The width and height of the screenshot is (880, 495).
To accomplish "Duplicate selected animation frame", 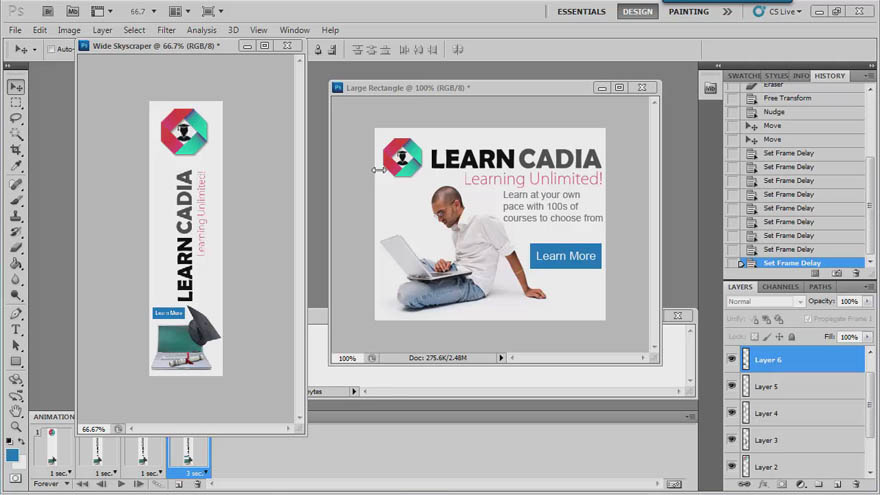I will pyautogui.click(x=178, y=484).
